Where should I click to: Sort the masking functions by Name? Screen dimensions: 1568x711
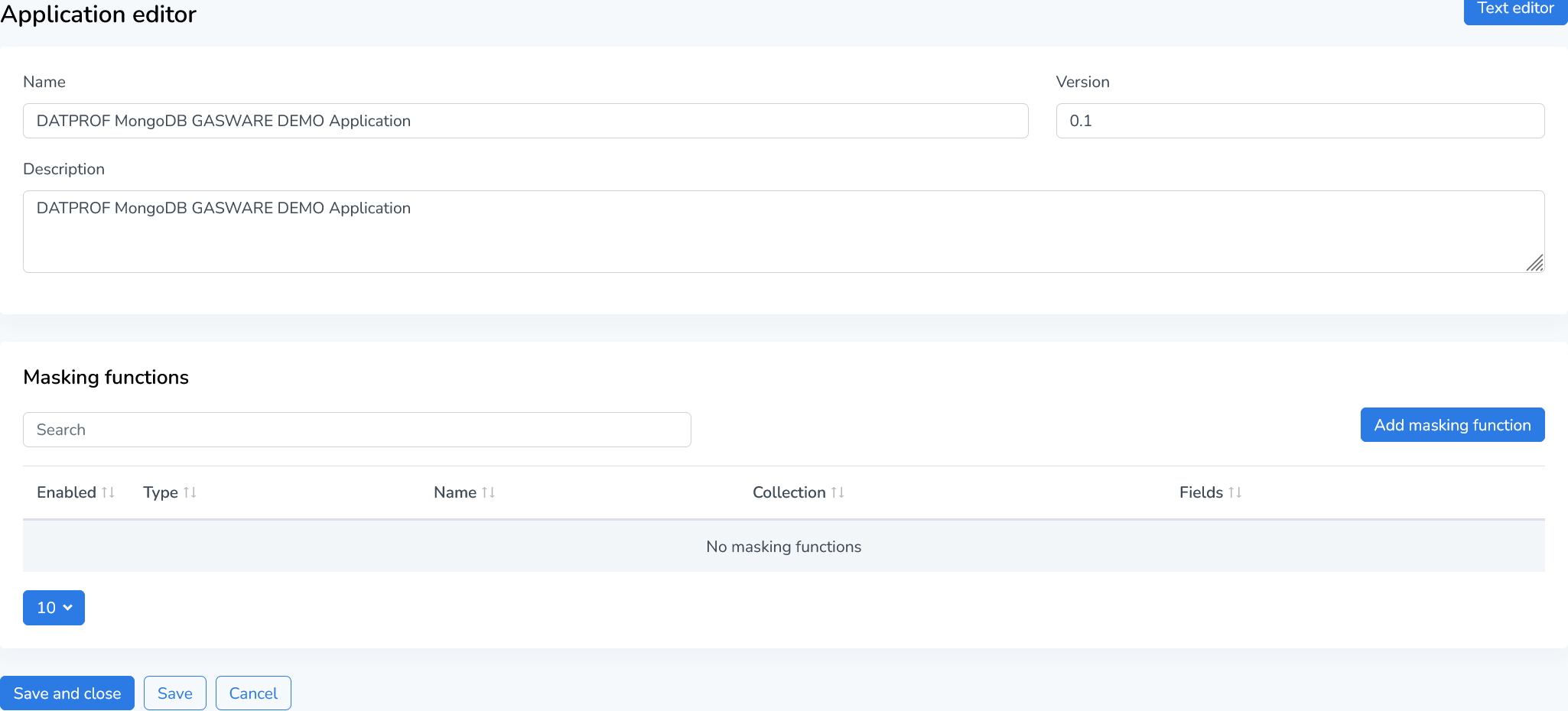pos(456,492)
